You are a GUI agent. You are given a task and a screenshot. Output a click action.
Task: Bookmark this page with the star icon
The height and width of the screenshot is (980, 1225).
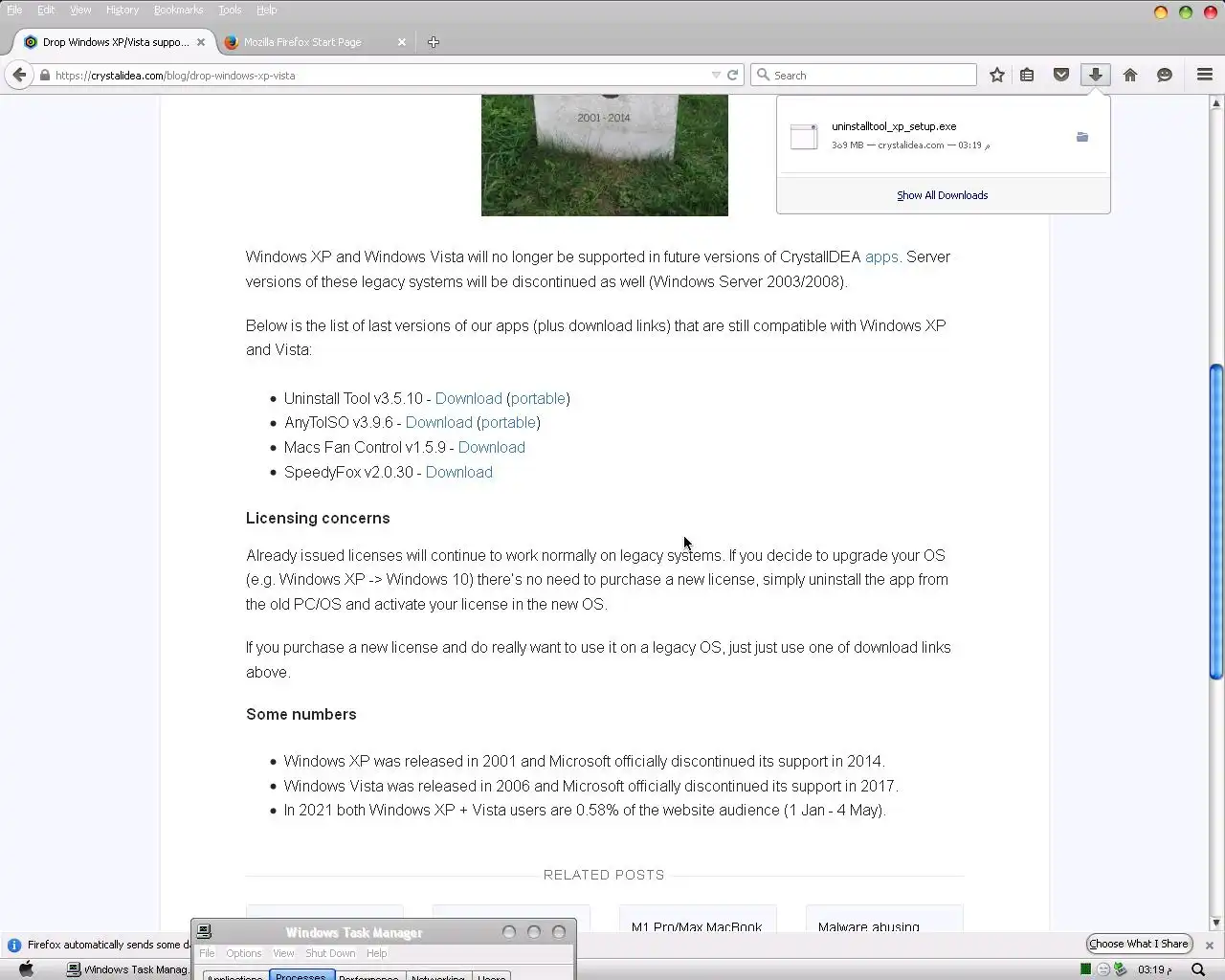[997, 75]
